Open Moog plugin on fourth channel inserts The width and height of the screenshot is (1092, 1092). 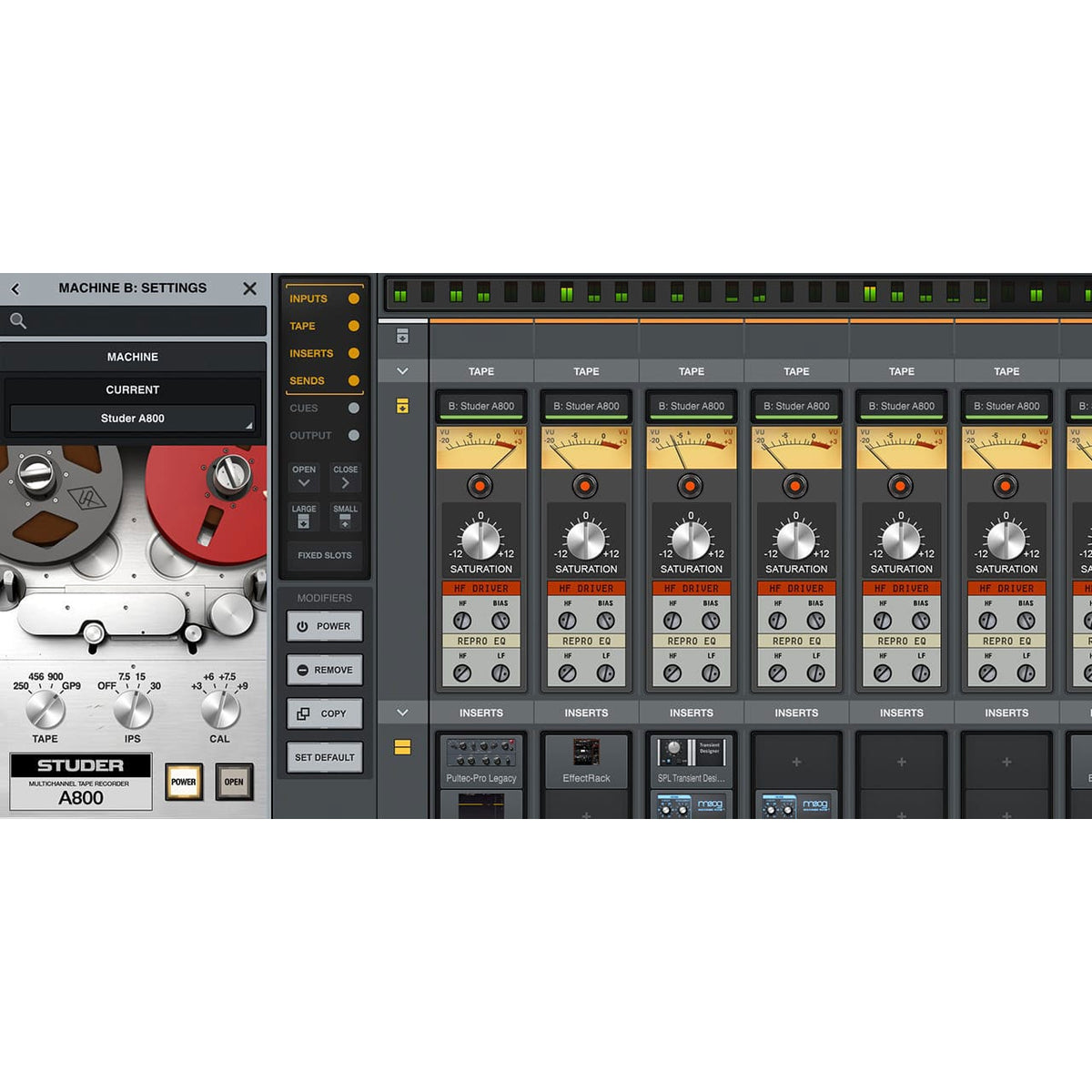click(x=796, y=805)
